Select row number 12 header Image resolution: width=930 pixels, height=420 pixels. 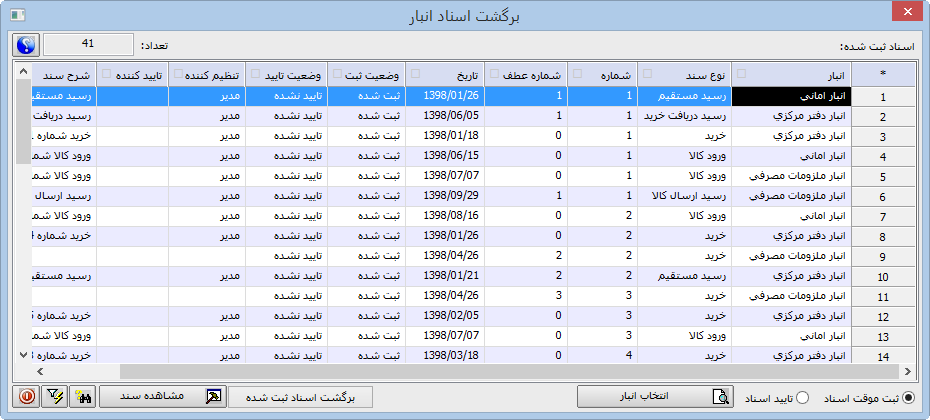[883, 317]
